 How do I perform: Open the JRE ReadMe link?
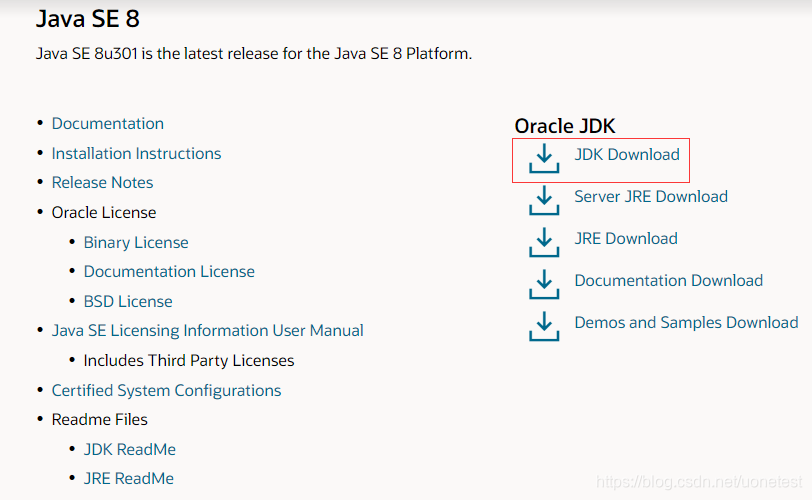point(128,478)
